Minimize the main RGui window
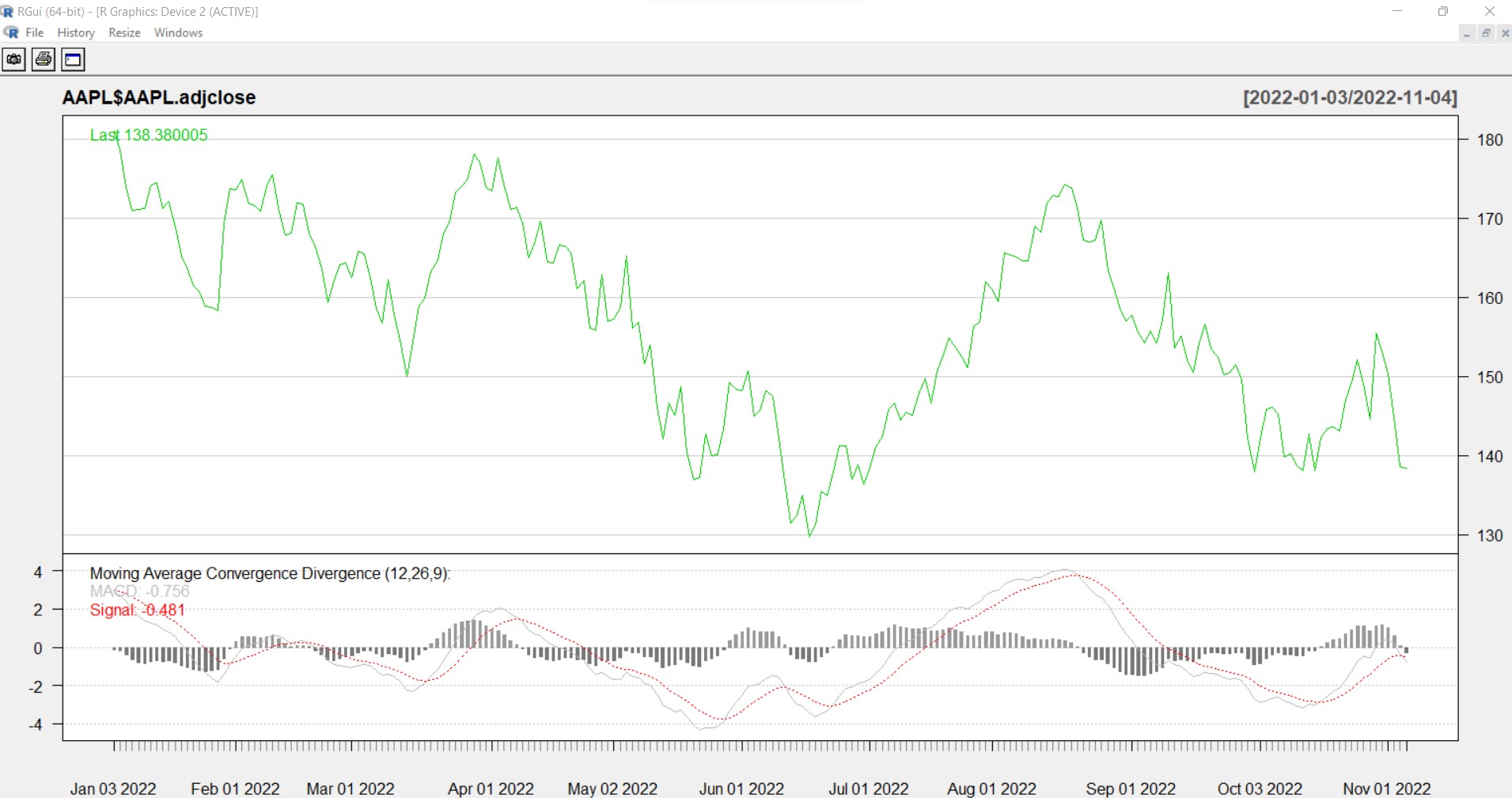1512x798 pixels. [1396, 11]
